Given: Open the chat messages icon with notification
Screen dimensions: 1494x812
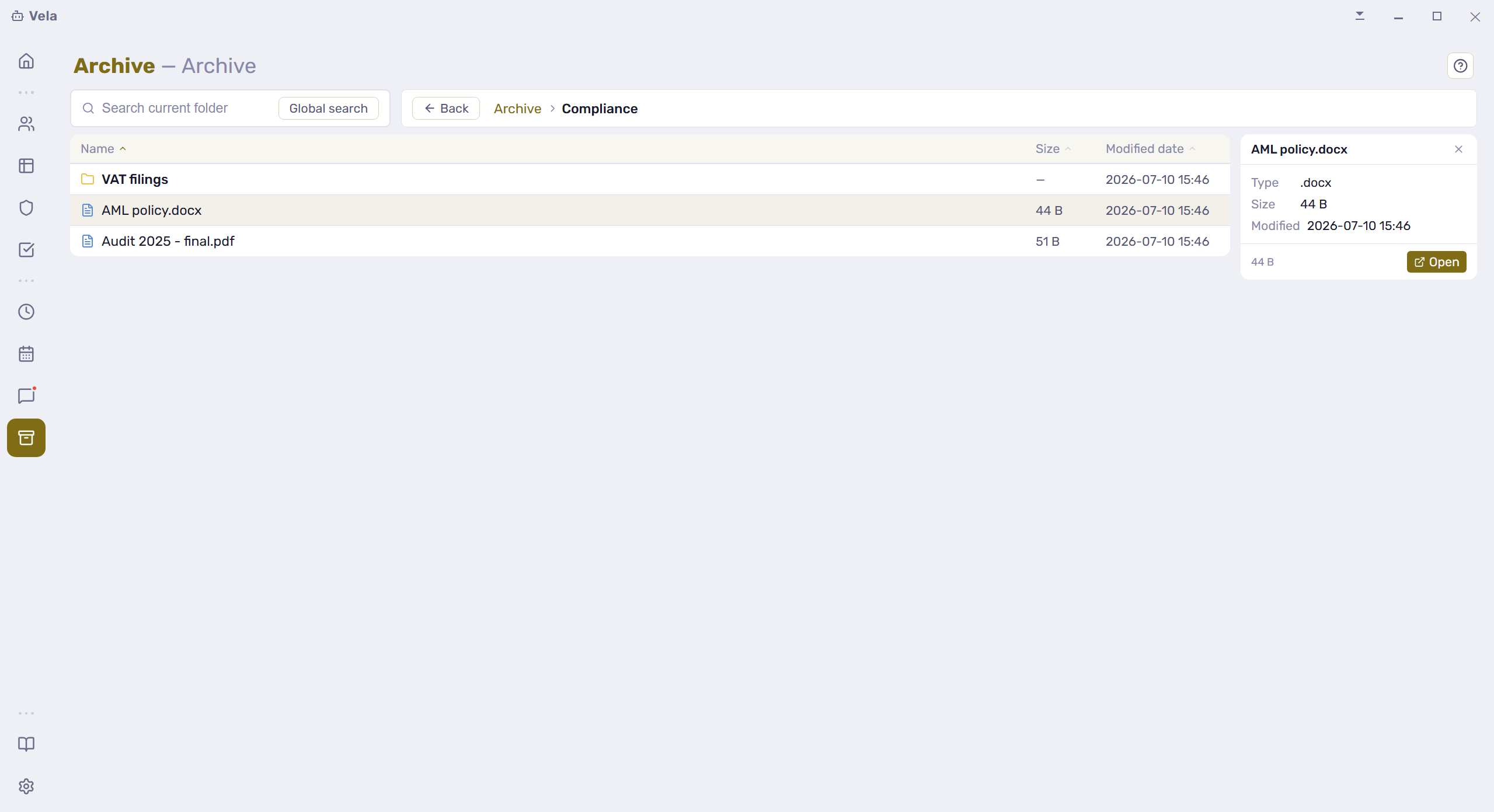Looking at the screenshot, I should tap(26, 396).
